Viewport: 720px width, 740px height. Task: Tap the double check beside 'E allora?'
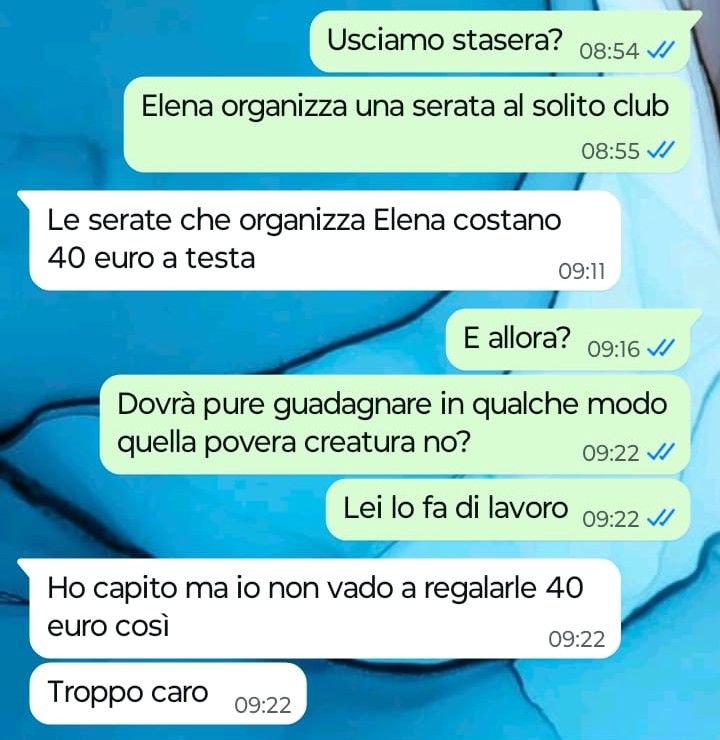point(660,348)
